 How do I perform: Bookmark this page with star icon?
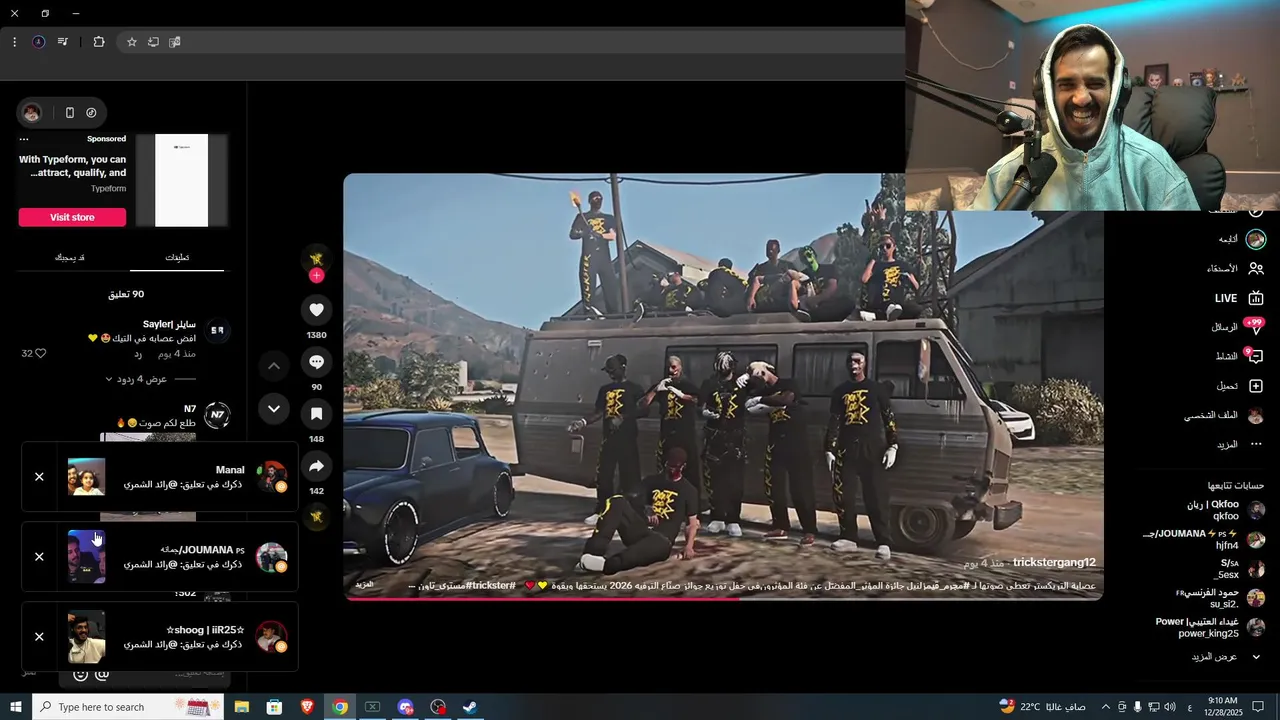pyautogui.click(x=131, y=42)
